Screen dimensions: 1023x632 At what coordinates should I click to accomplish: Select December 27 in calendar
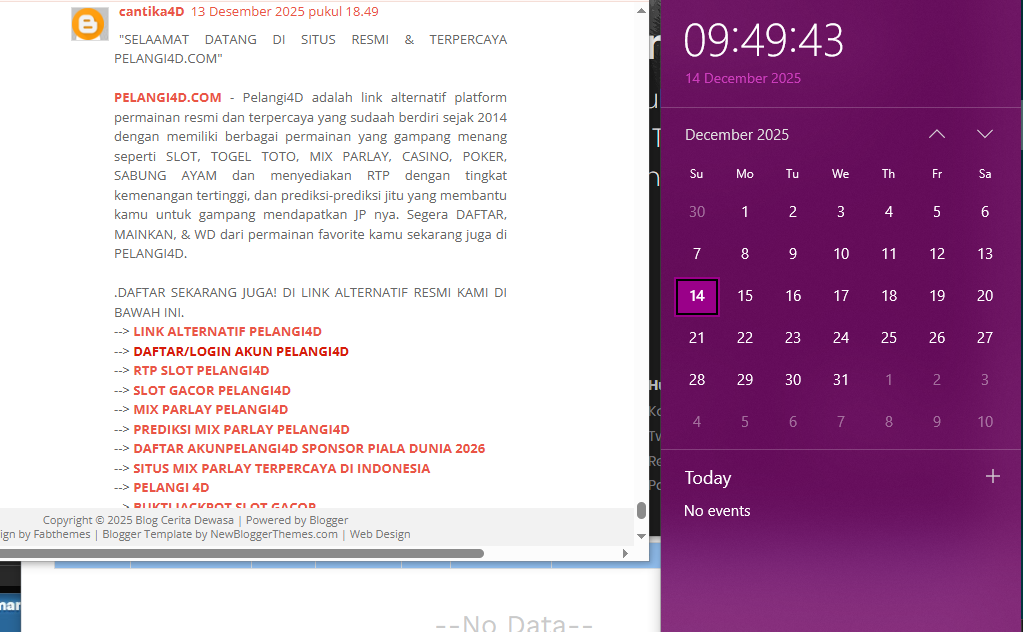[x=985, y=338]
